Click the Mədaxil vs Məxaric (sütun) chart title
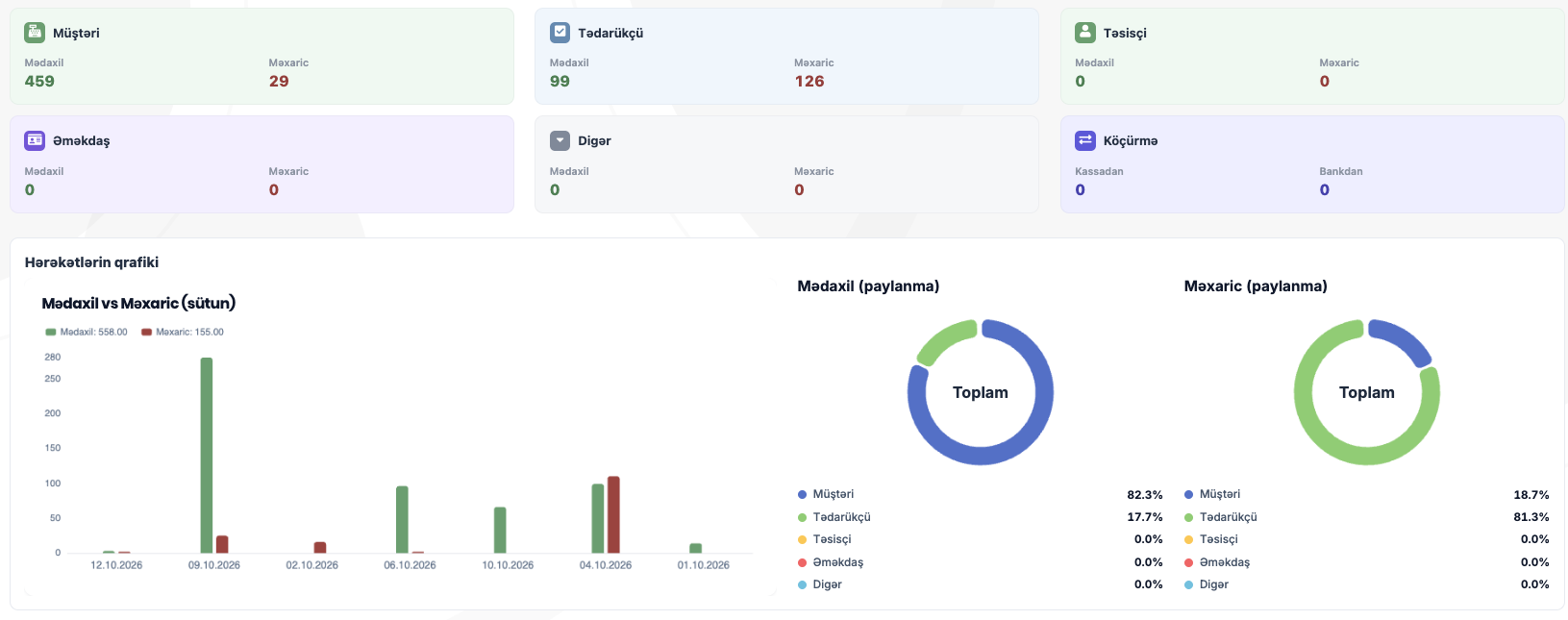 138,304
